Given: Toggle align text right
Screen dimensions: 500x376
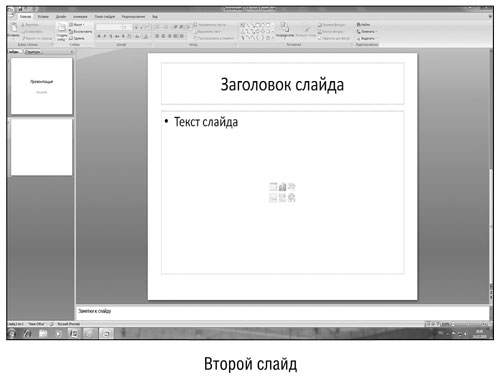Looking at the screenshot, I should [x=169, y=36].
